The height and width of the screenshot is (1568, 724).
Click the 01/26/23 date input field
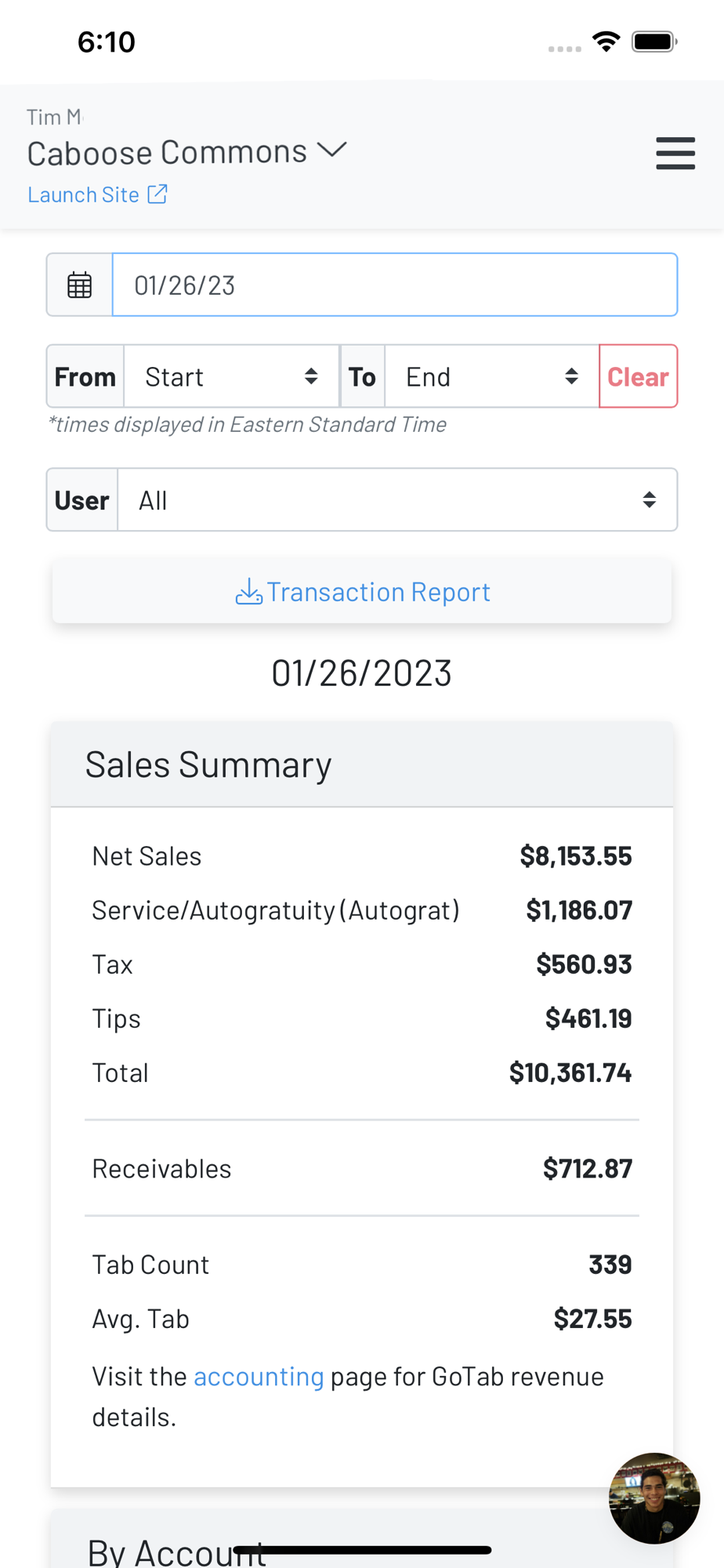394,285
